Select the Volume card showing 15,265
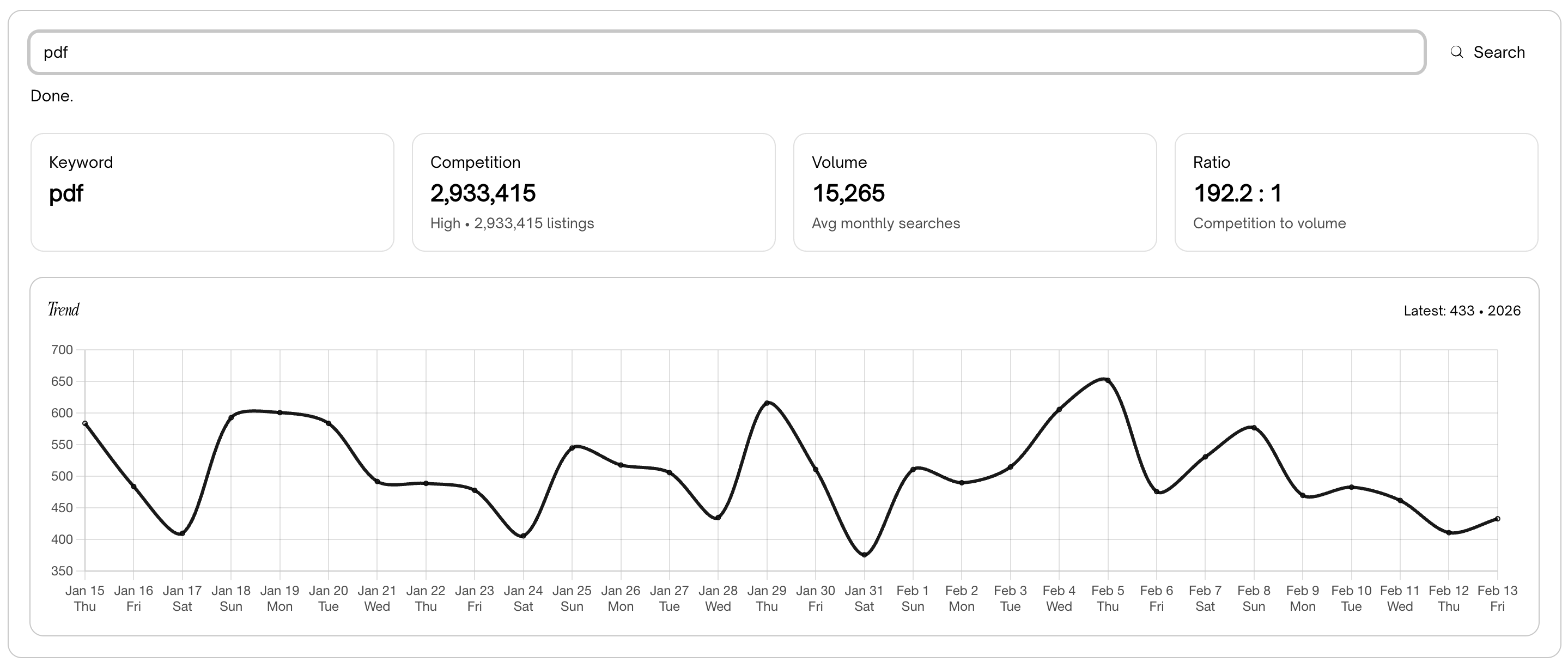Viewport: 1568px width, 668px height. (x=974, y=192)
